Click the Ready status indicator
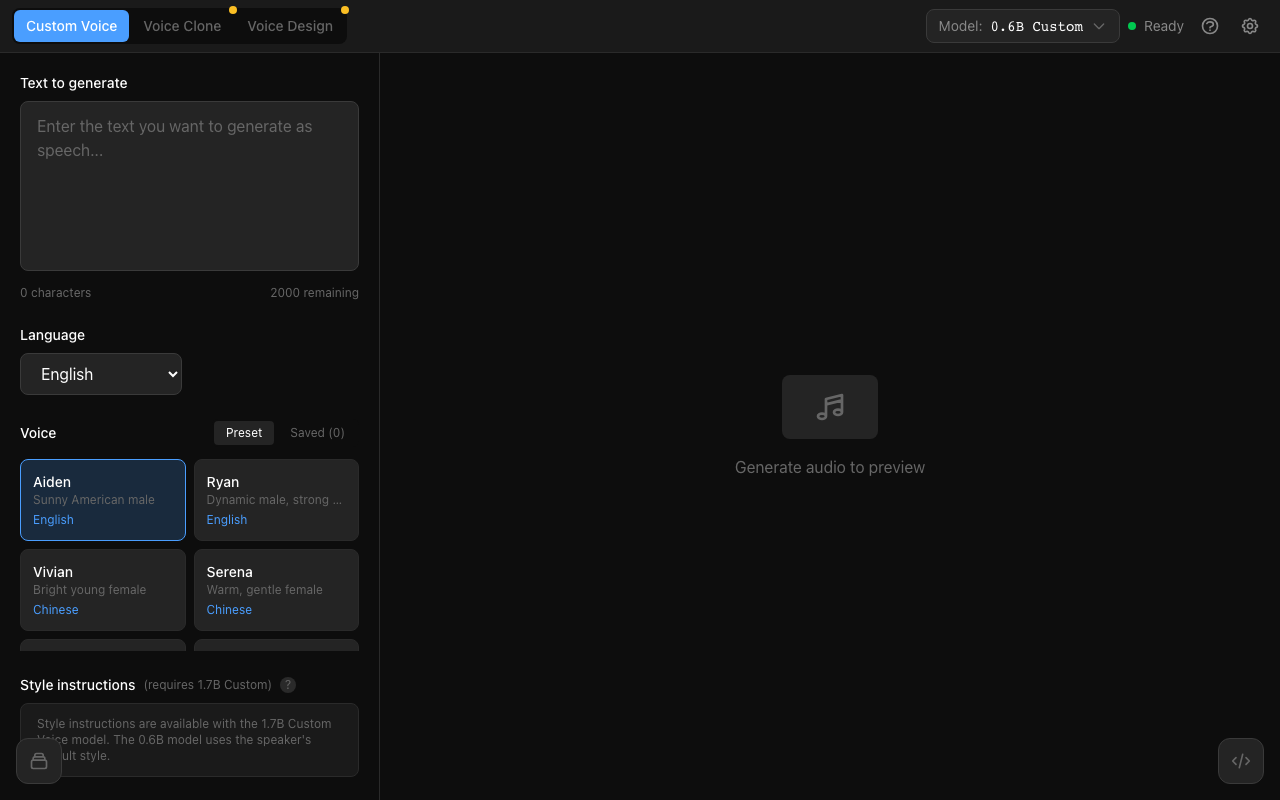1280x800 pixels. pos(1156,26)
